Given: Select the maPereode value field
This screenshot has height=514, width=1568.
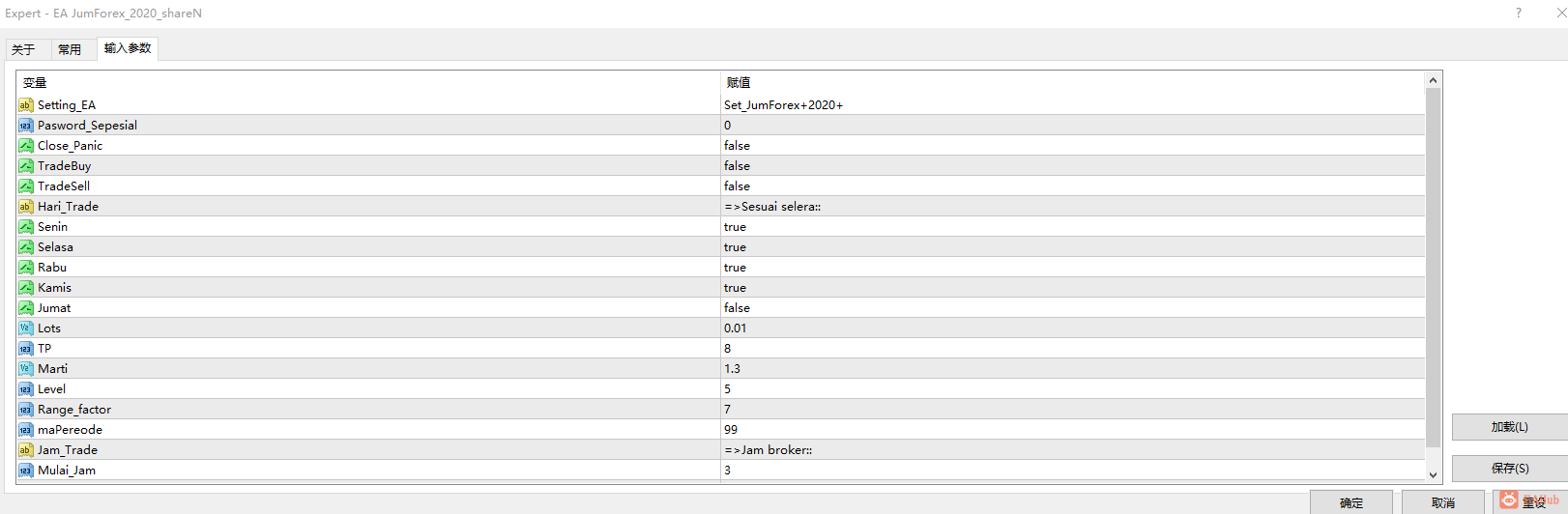Looking at the screenshot, I should [x=1073, y=430].
